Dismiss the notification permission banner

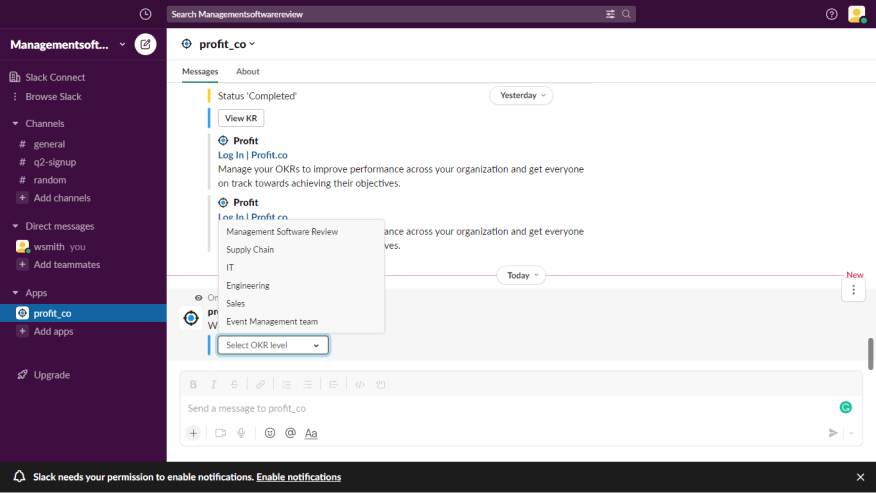tap(860, 477)
